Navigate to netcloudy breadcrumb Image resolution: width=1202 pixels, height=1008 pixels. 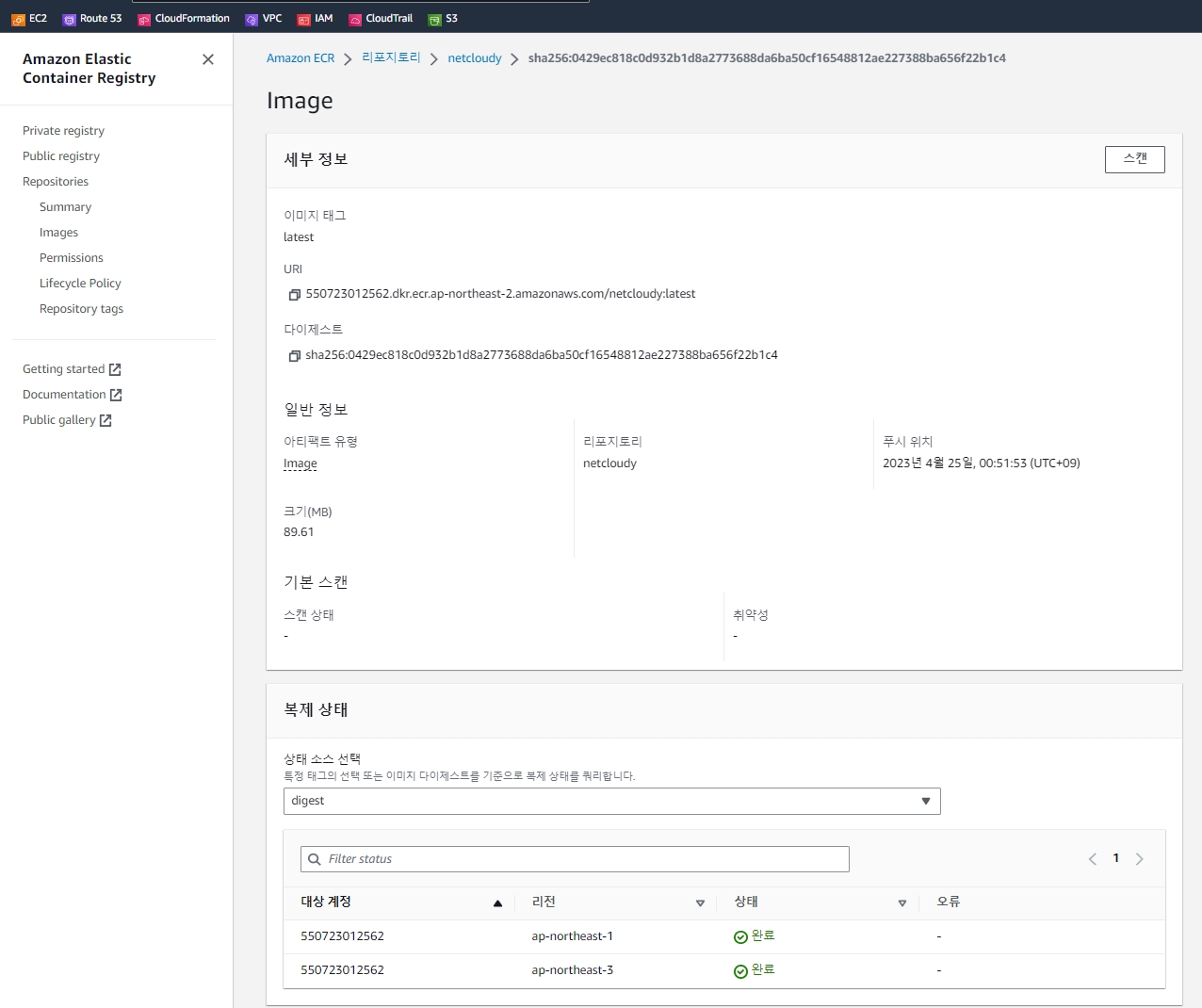[x=475, y=58]
